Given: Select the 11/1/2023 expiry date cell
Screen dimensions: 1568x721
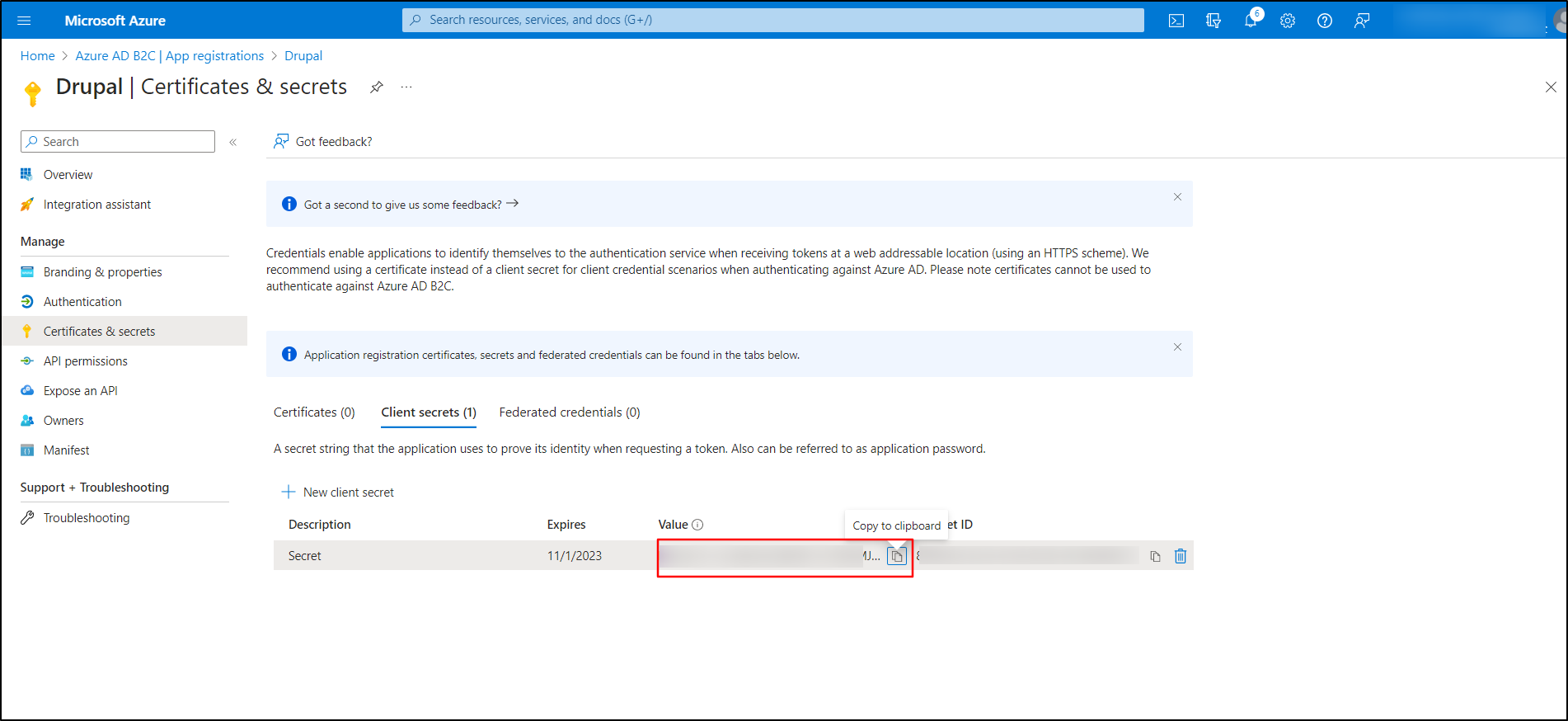Looking at the screenshot, I should [575, 556].
